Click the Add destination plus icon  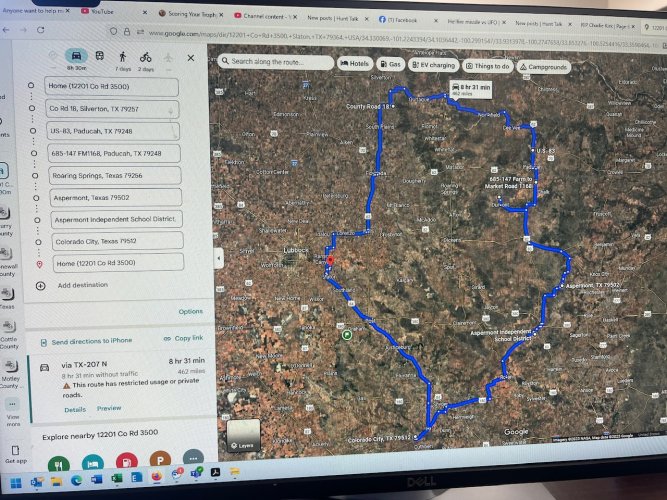point(40,285)
